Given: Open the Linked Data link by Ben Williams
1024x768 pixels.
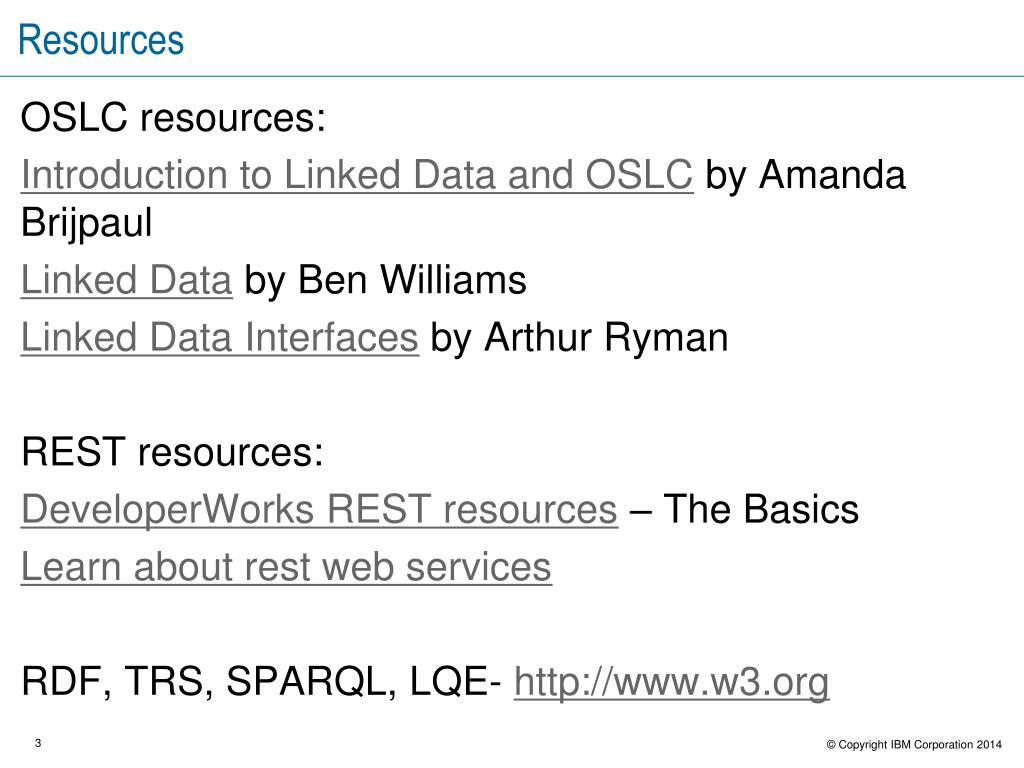Looking at the screenshot, I should tap(127, 280).
